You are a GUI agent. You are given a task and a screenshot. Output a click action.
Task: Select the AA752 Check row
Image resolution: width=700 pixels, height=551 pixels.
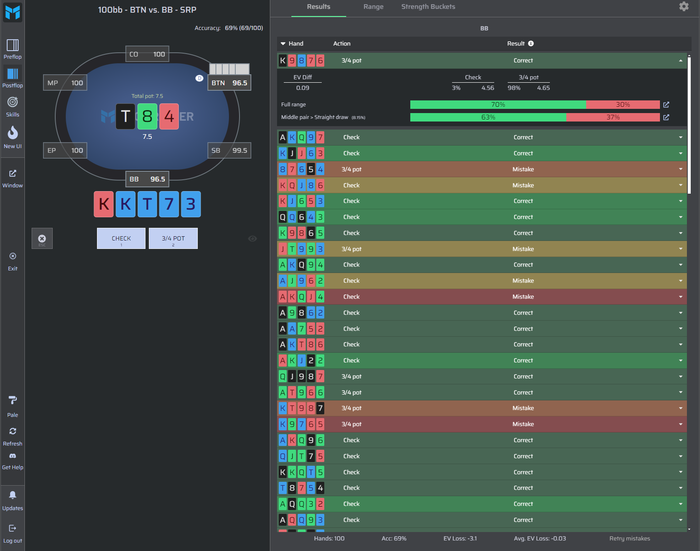point(482,329)
